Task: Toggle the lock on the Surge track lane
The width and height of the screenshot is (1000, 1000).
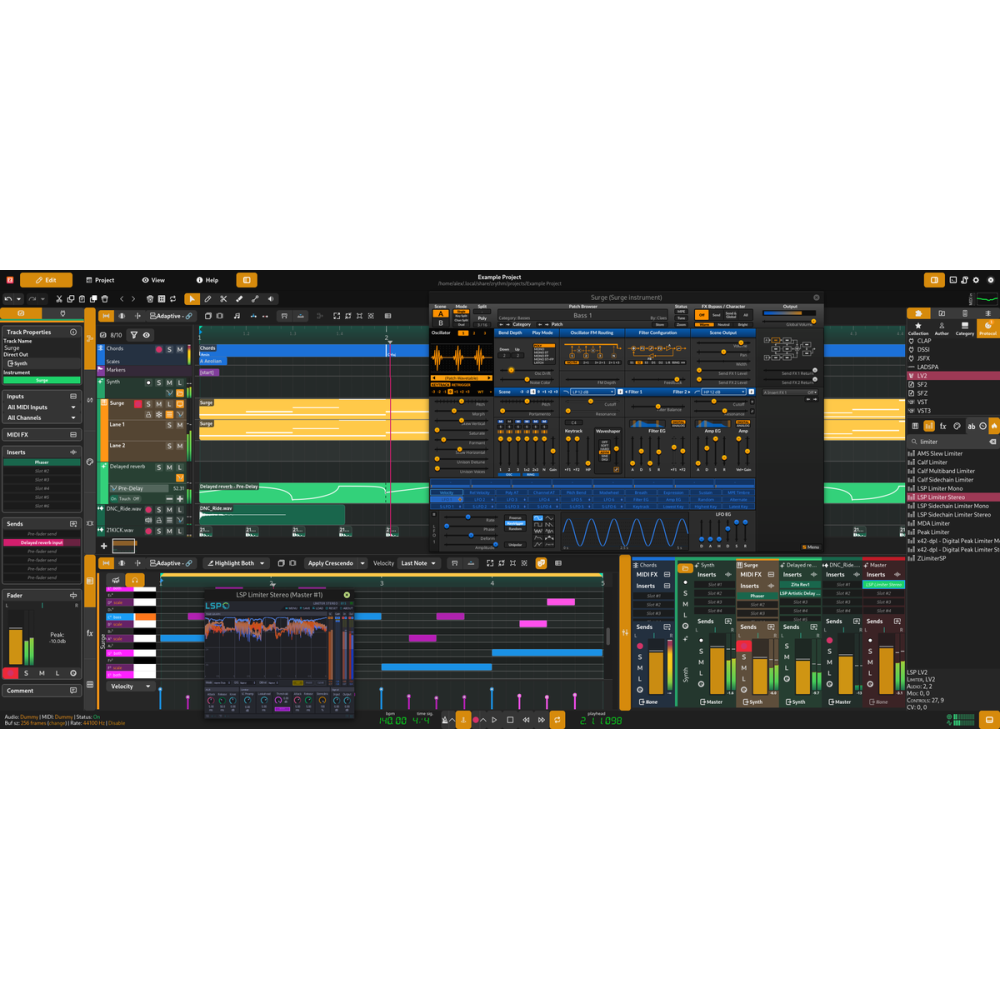Action: coord(148,415)
